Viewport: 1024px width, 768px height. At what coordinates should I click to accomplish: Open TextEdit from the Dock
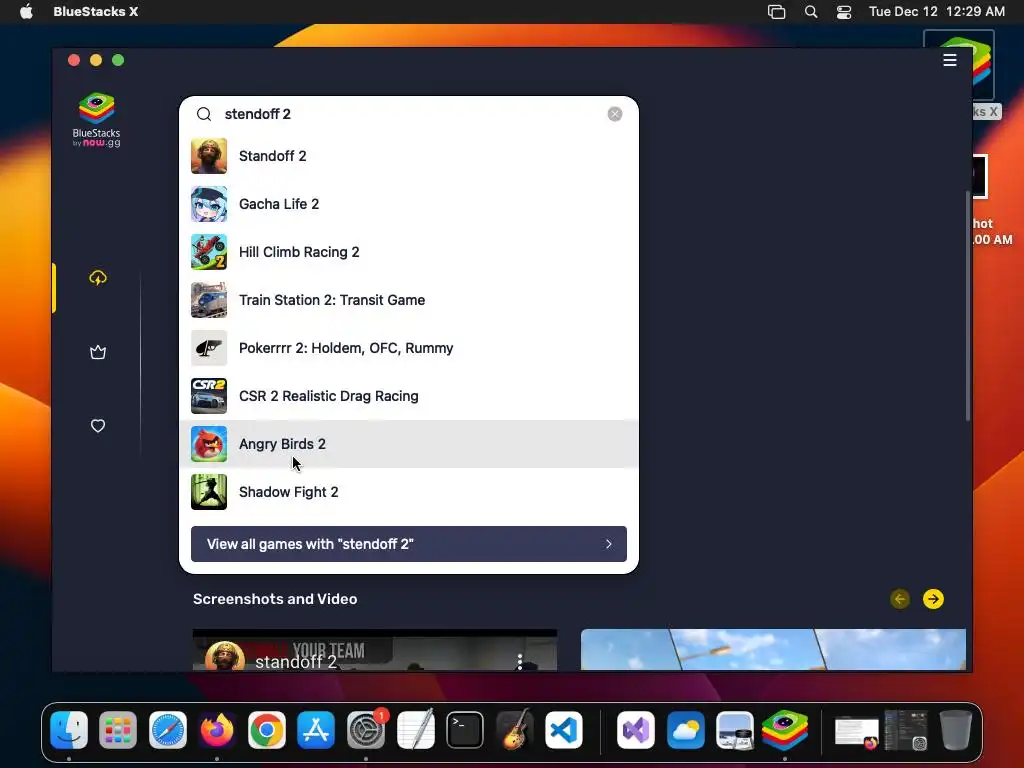pyautogui.click(x=415, y=729)
